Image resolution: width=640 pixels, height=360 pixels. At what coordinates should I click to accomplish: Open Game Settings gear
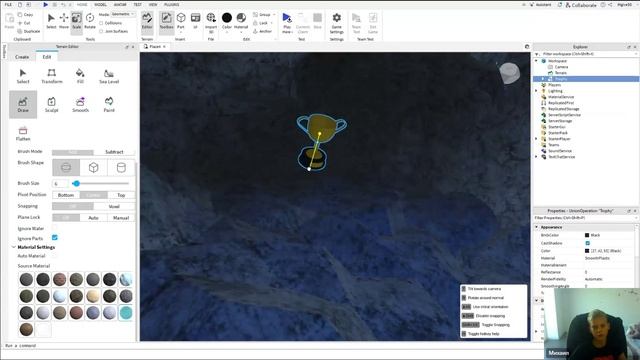pyautogui.click(x=336, y=22)
